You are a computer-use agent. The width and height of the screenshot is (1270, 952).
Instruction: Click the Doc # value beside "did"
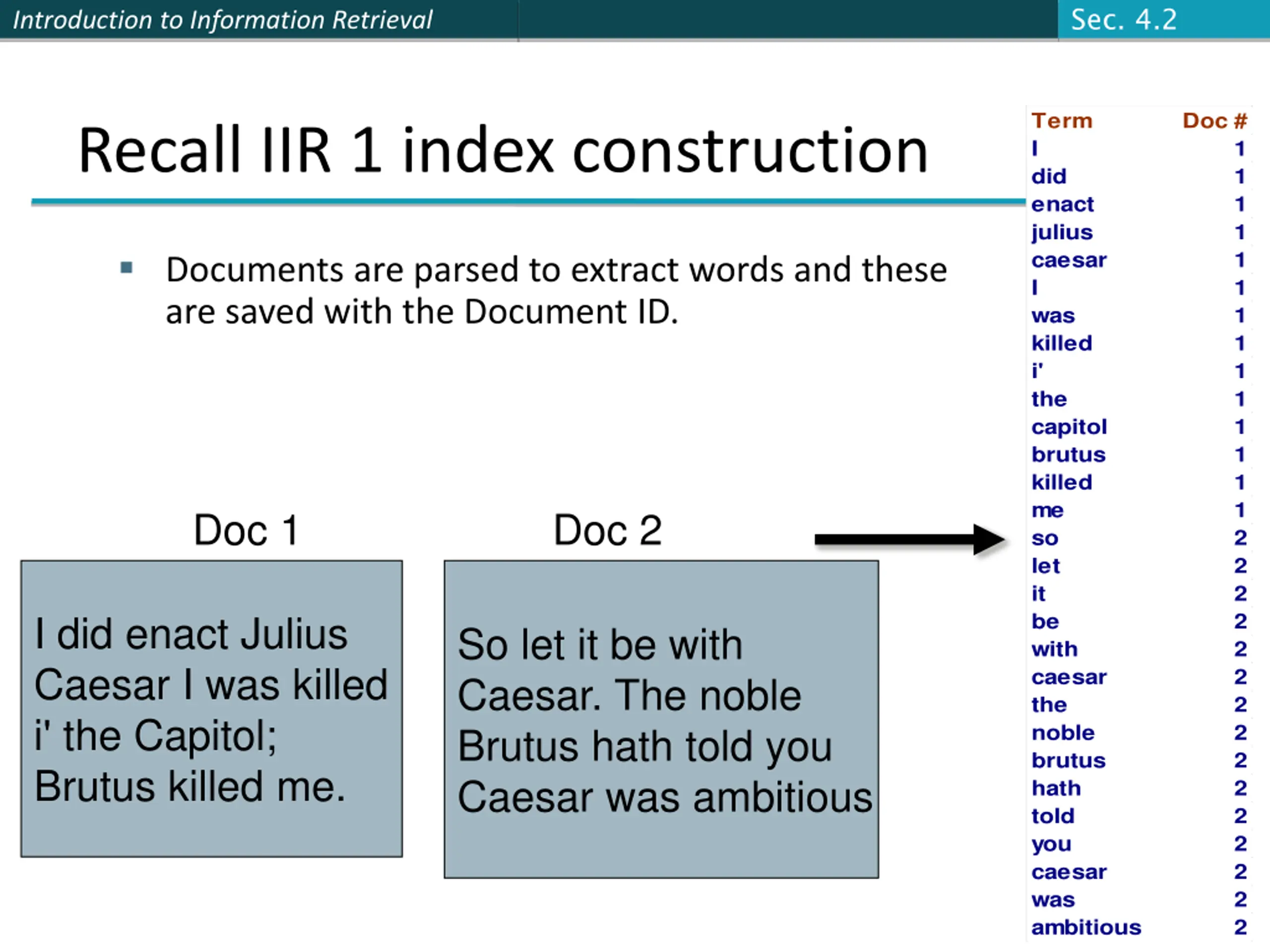click(1240, 176)
